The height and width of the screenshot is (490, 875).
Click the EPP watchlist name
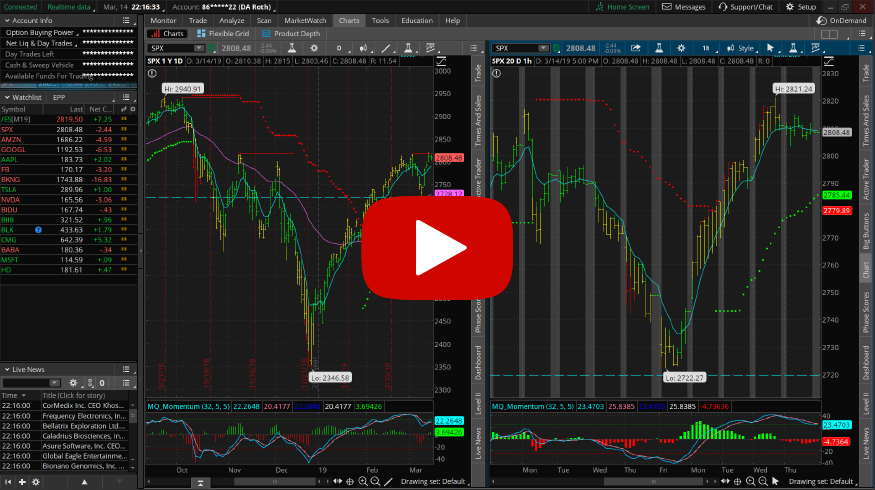59,97
